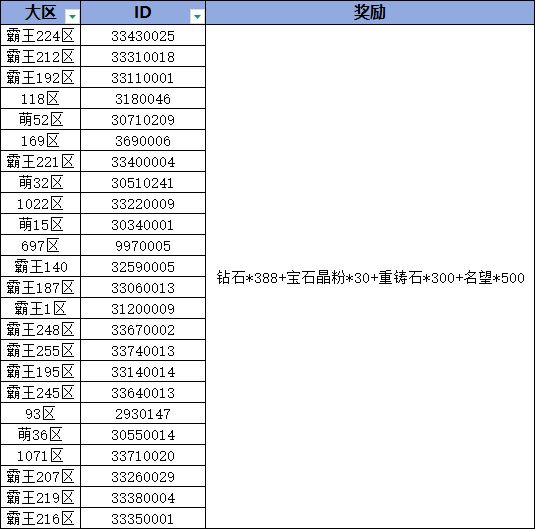Select cell 93区
This screenshot has width=535, height=529.
(41, 413)
